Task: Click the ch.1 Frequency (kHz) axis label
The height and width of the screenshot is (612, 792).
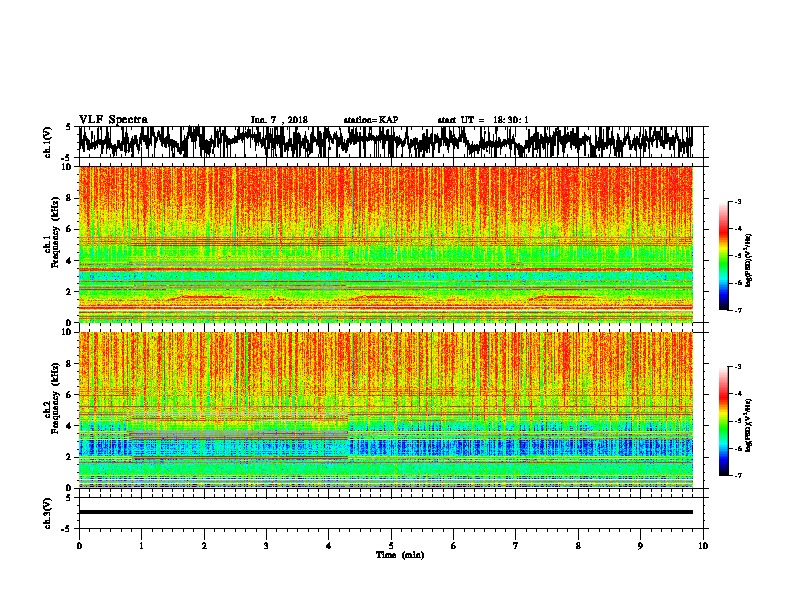Action: 52,232
